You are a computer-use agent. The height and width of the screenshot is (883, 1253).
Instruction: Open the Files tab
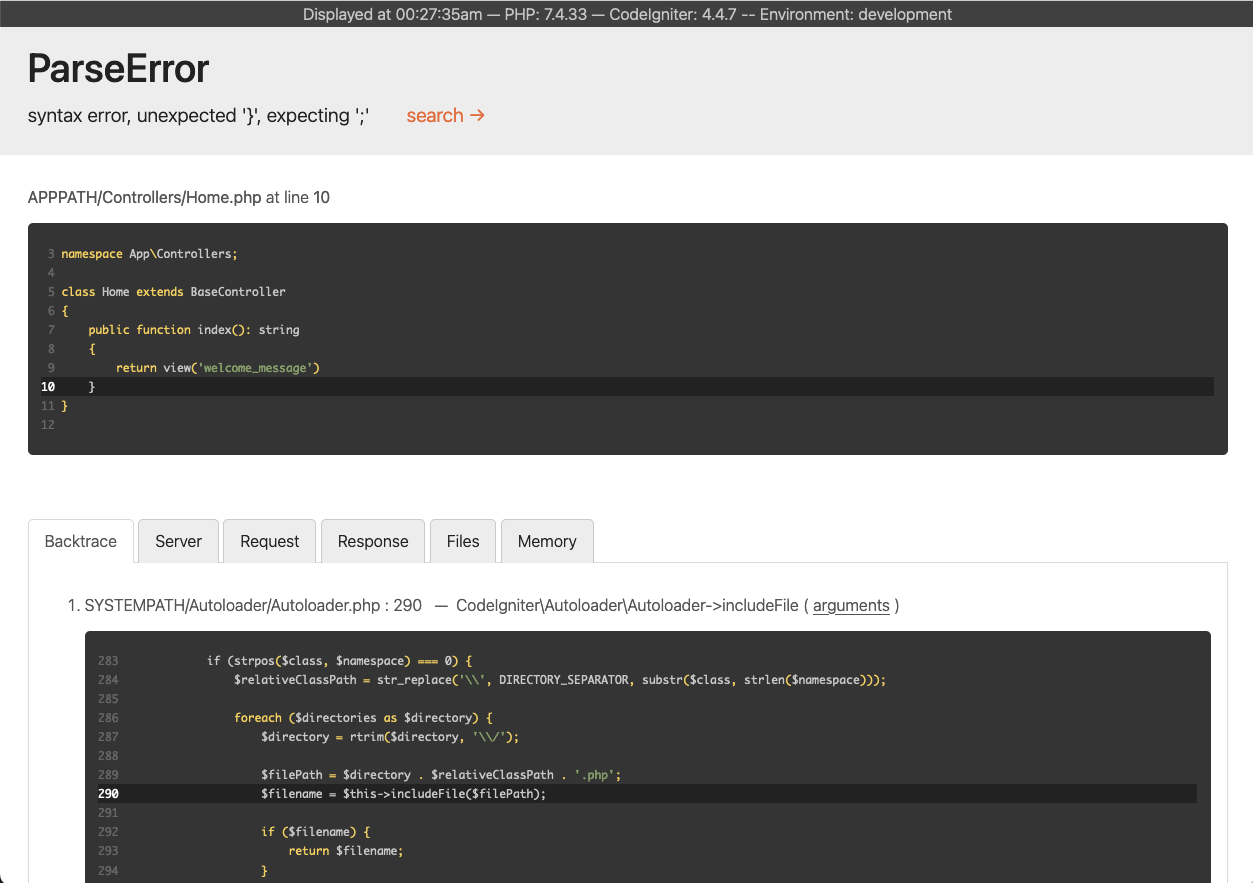pyautogui.click(x=462, y=541)
